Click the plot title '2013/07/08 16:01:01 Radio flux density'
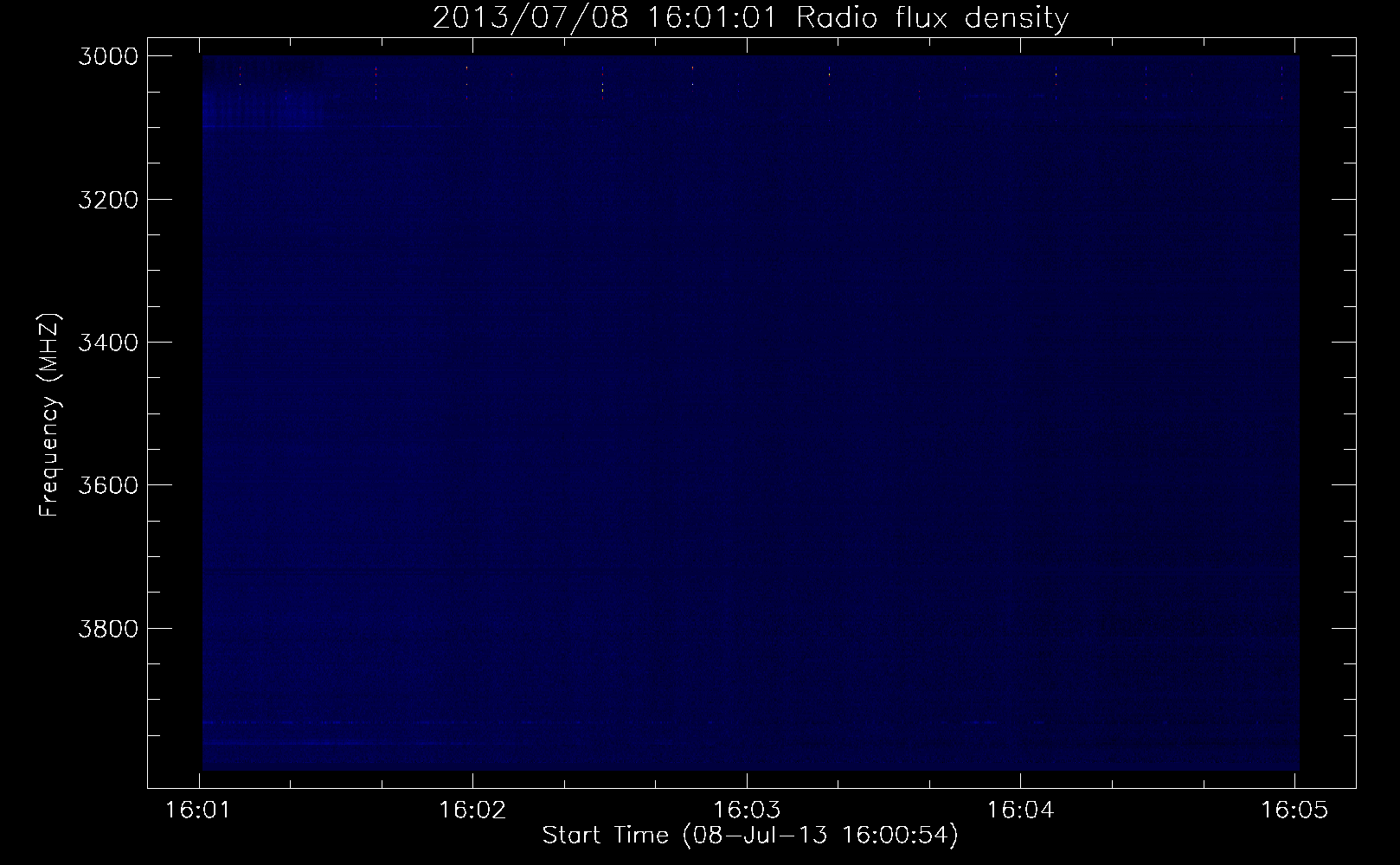 pos(750,18)
